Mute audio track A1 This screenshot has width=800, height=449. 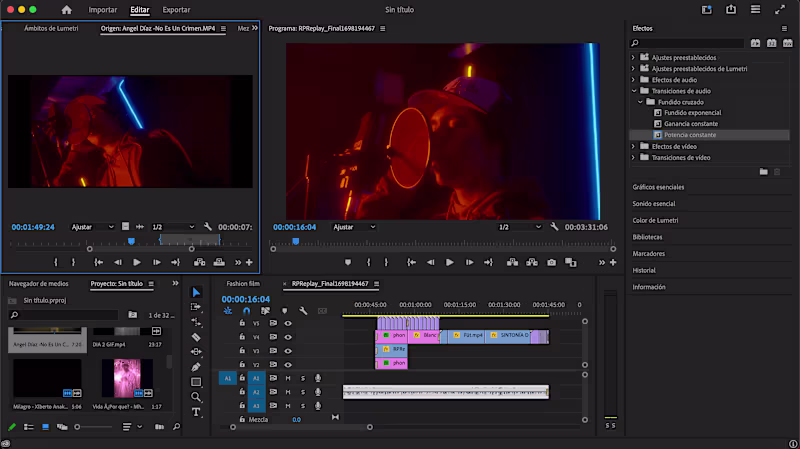288,378
